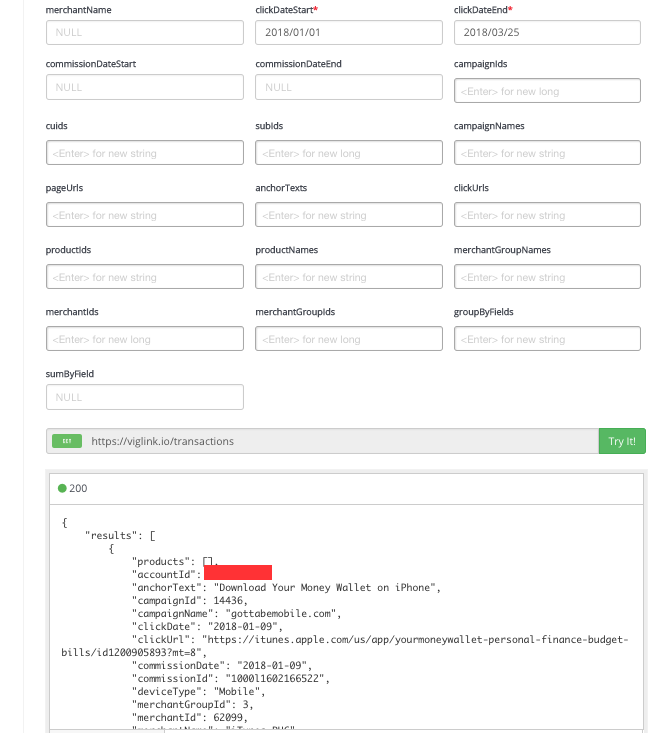This screenshot has width=662, height=733.
Task: Click the merchantGroupIds input box
Action: point(348,338)
